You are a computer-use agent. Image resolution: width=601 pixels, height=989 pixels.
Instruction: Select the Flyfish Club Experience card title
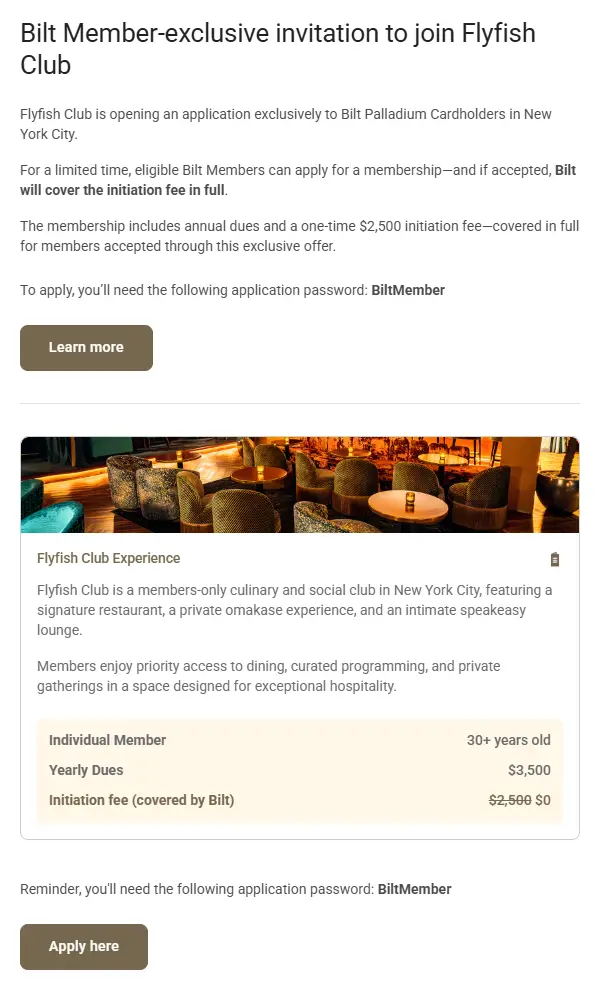pyautogui.click(x=109, y=558)
